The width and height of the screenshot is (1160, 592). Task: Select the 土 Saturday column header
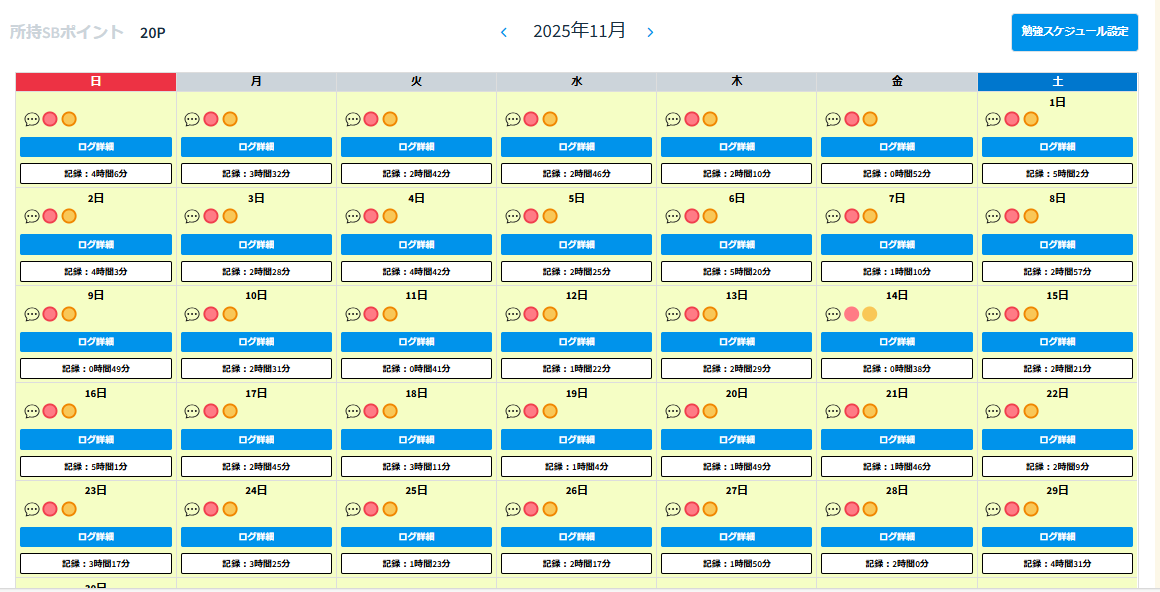pyautogui.click(x=1057, y=81)
